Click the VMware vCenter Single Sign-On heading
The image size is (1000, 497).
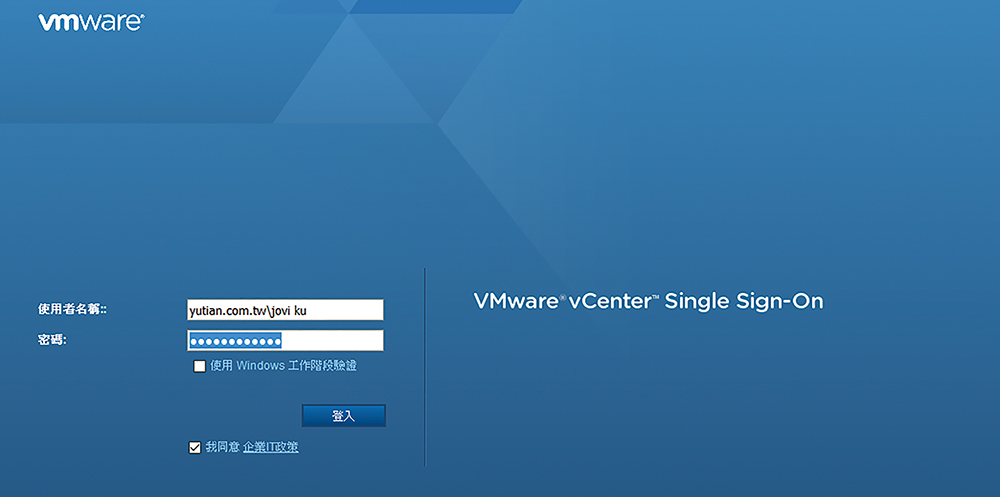coord(648,301)
